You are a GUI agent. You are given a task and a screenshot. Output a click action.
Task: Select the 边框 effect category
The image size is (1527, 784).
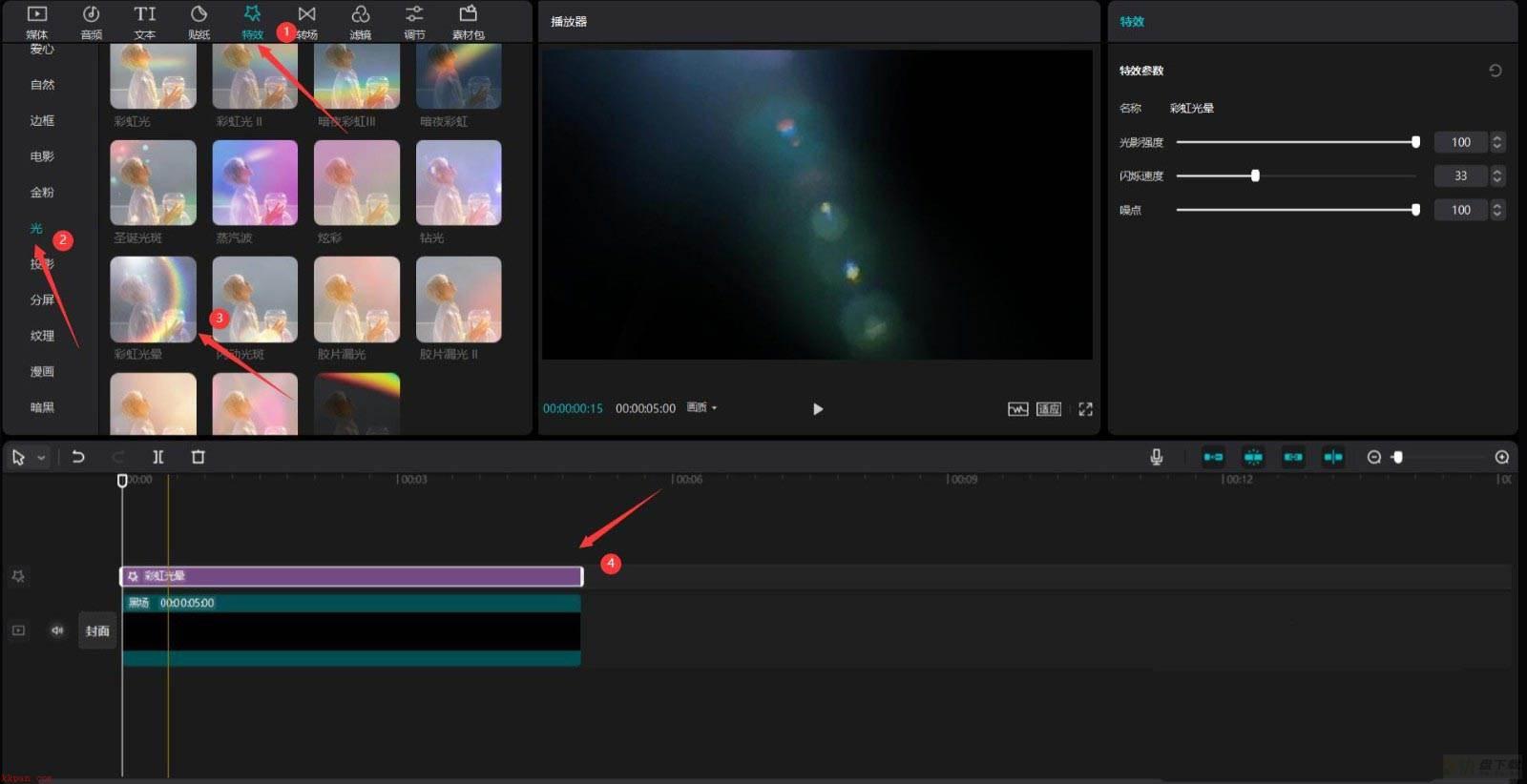click(x=42, y=121)
